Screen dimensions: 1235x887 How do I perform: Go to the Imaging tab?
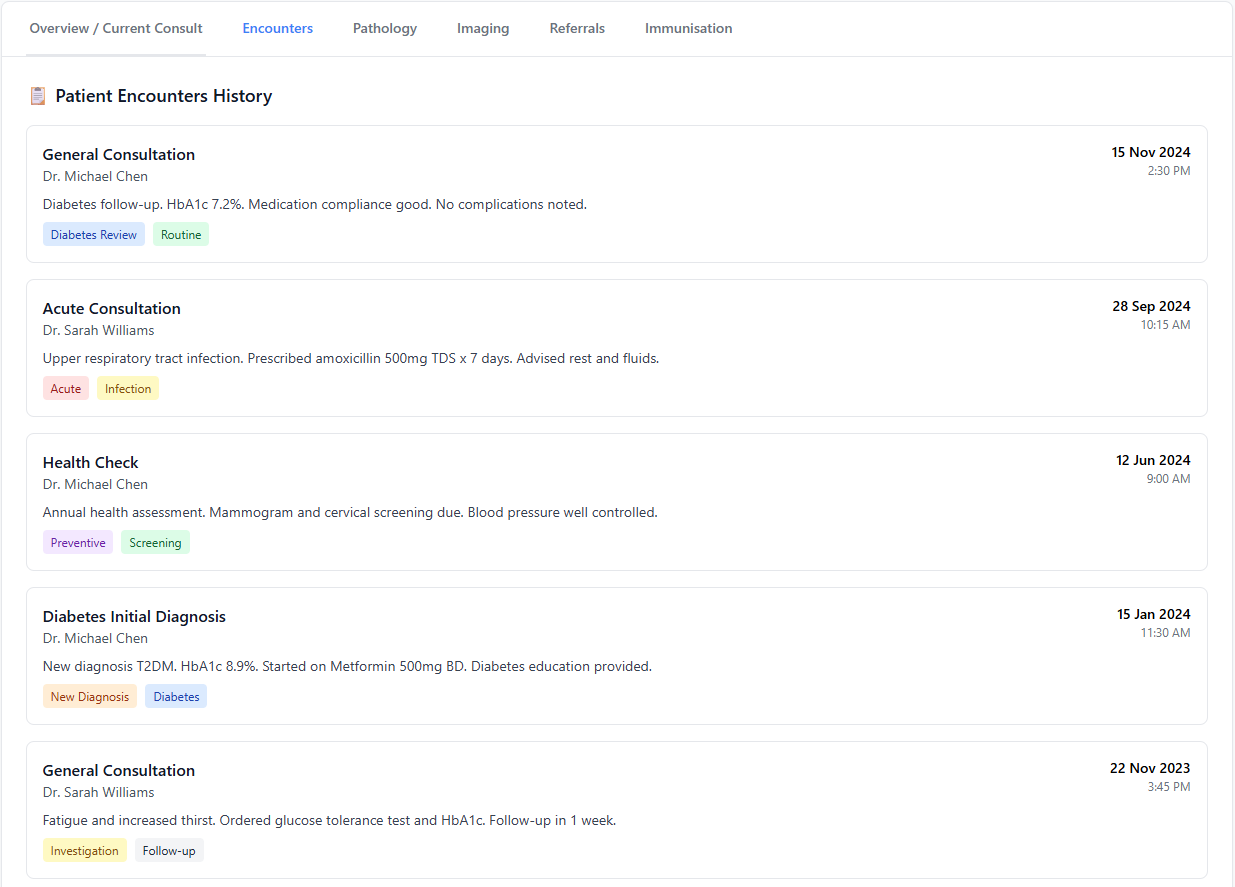coord(483,28)
